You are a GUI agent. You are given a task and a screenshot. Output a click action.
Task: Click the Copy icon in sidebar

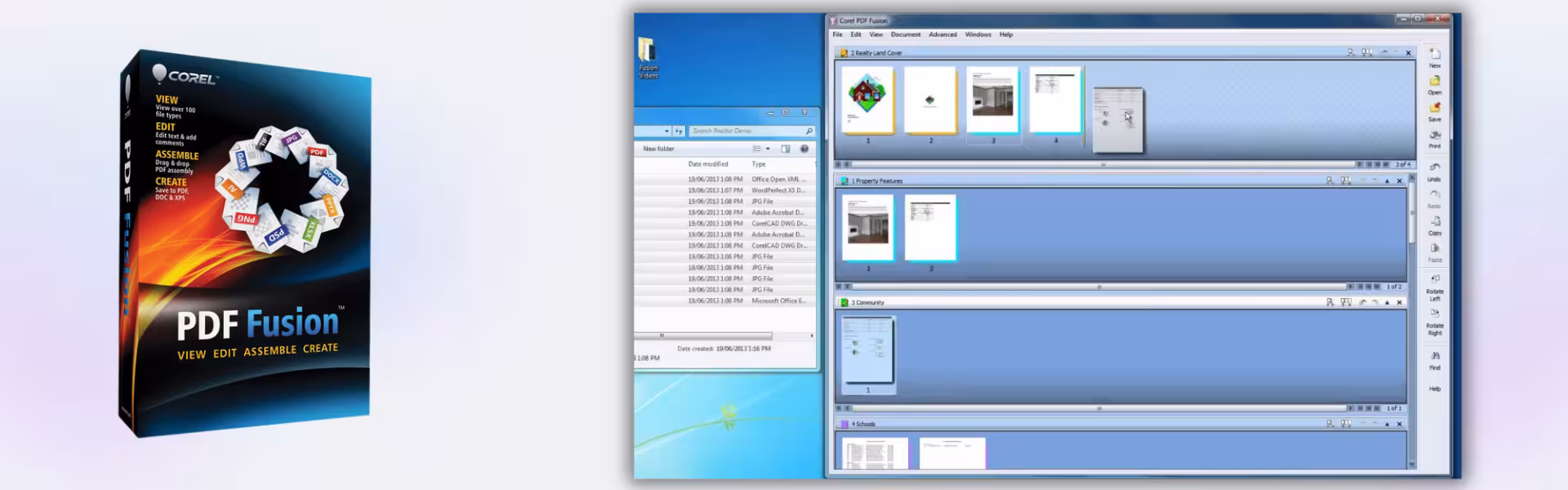pos(1435,221)
